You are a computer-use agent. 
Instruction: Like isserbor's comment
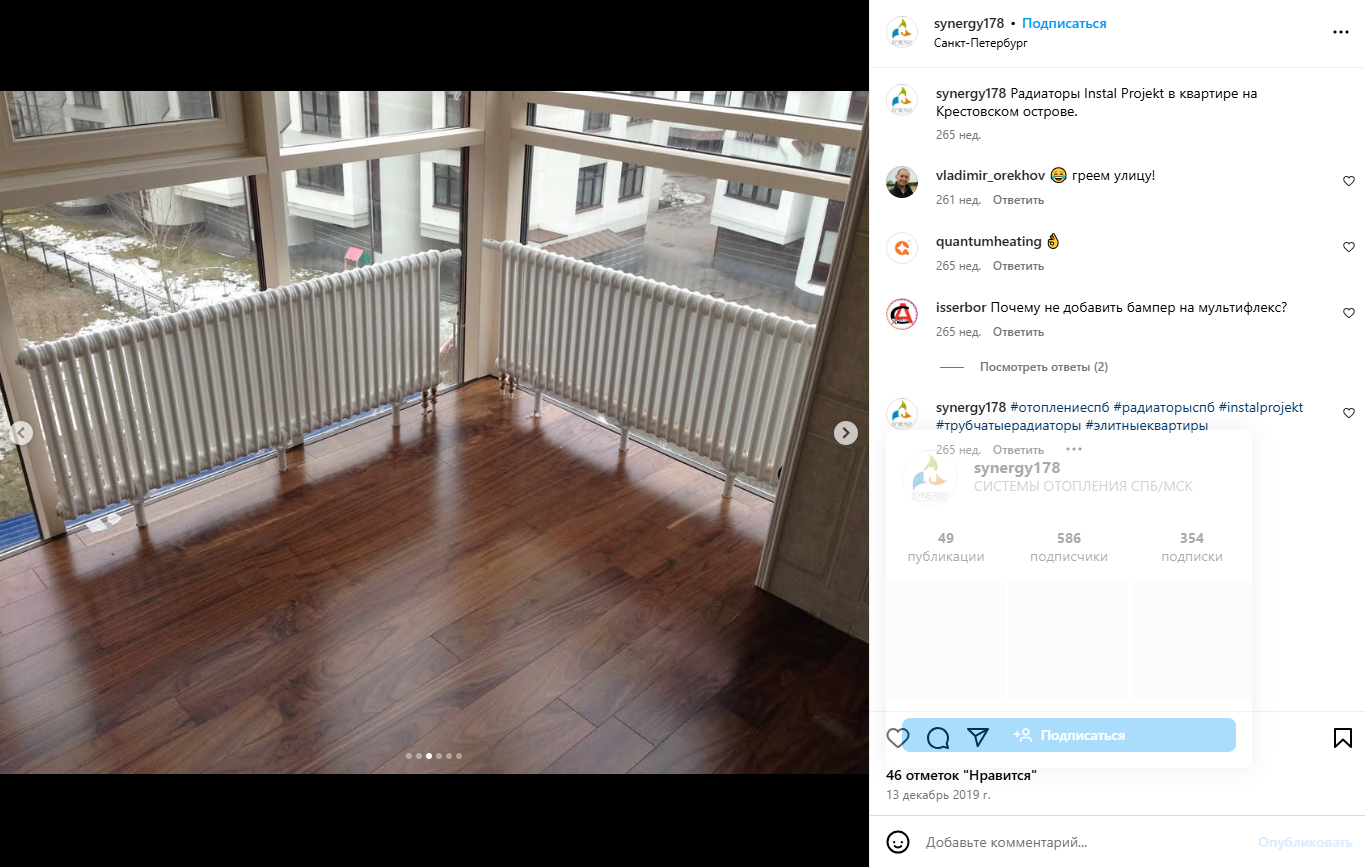pyautogui.click(x=1348, y=313)
